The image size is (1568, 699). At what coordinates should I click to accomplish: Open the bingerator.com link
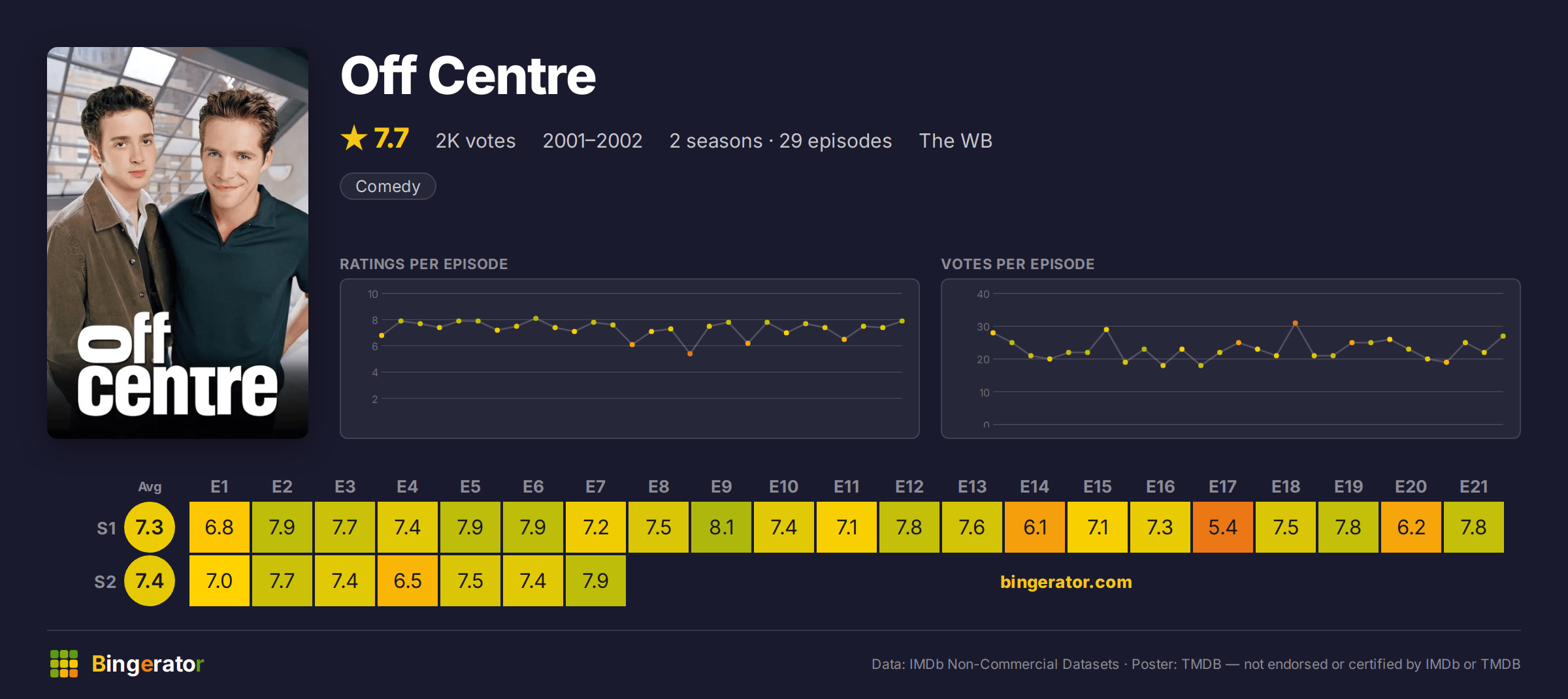(x=1066, y=581)
